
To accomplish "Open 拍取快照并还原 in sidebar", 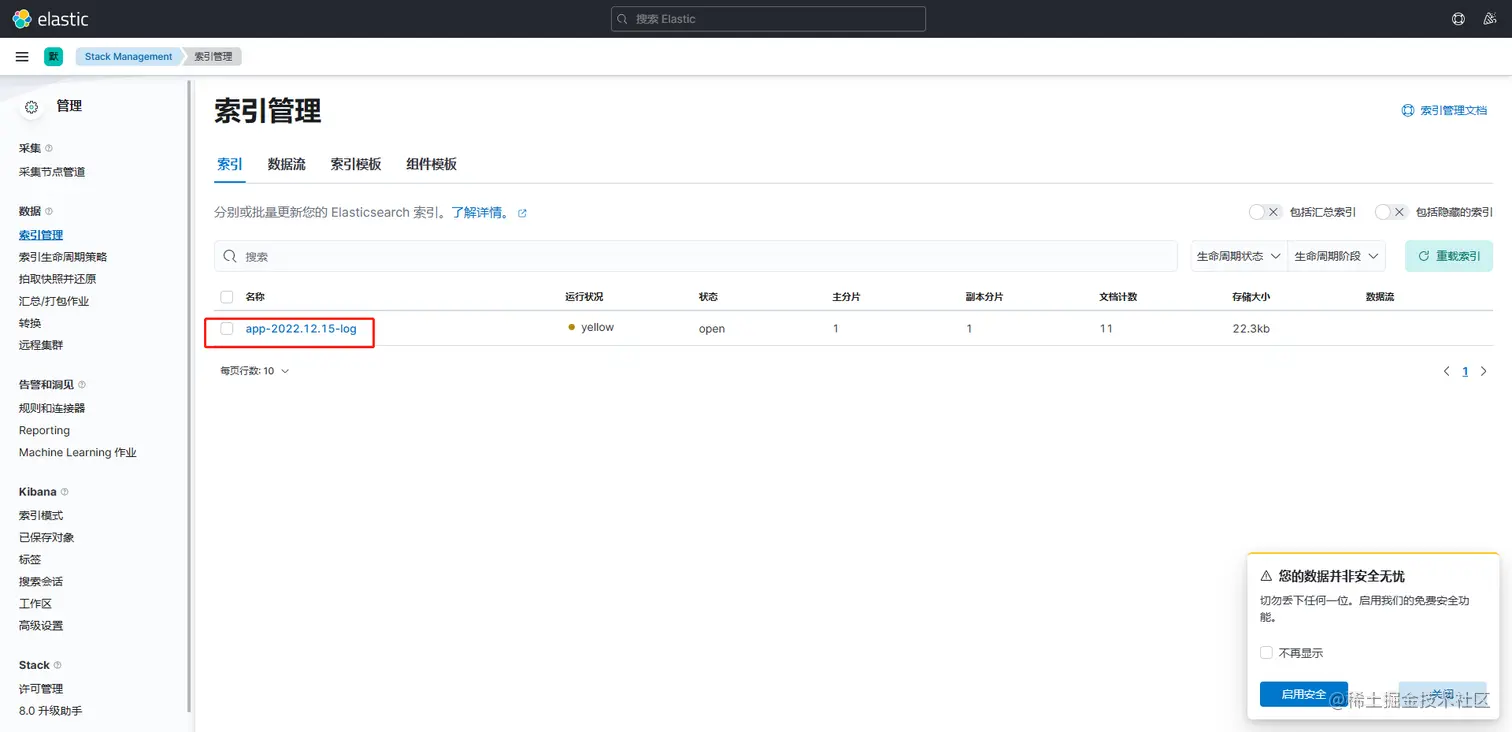I will [x=58, y=279].
